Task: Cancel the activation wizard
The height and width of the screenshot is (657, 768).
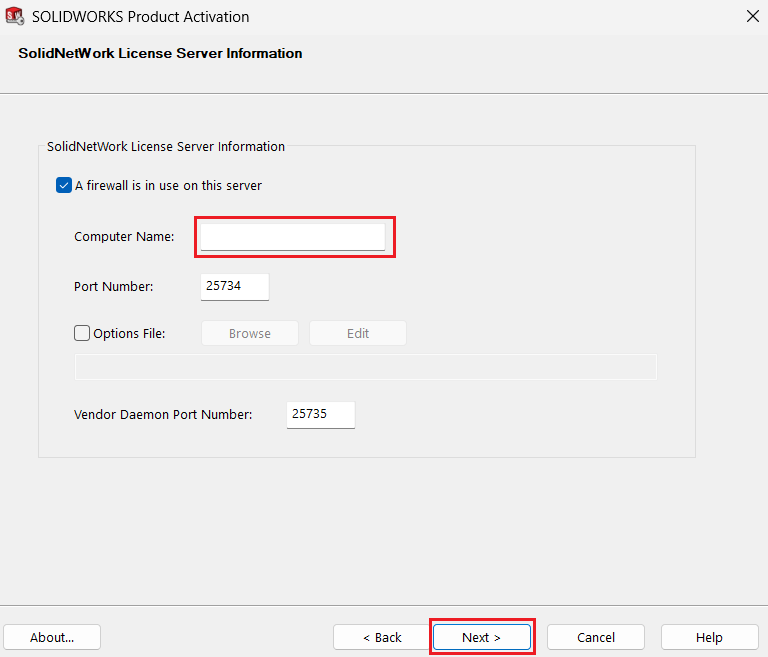Action: [x=596, y=637]
